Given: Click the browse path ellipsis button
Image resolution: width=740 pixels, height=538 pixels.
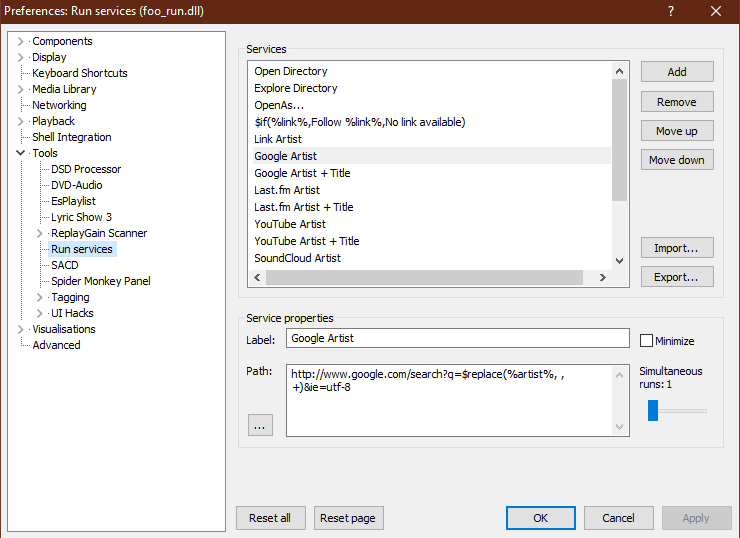Looking at the screenshot, I should coord(260,425).
